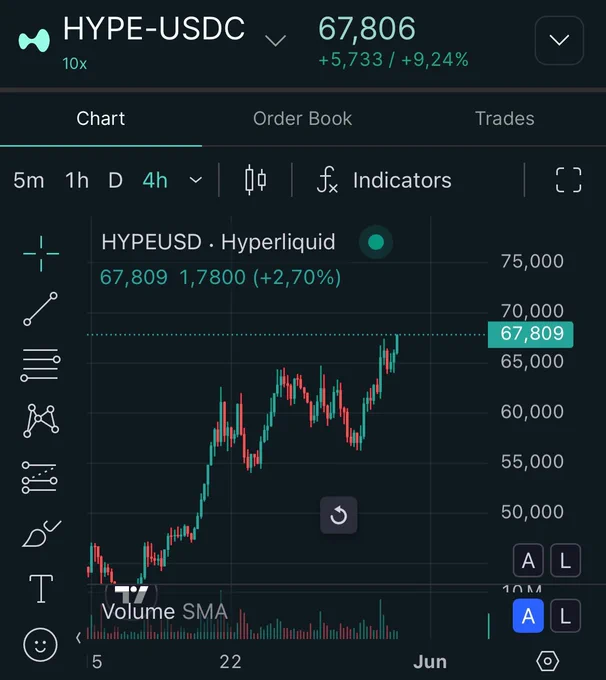606x680 pixels.
Task: Open the candlestick chart type selector
Action: pos(256,180)
